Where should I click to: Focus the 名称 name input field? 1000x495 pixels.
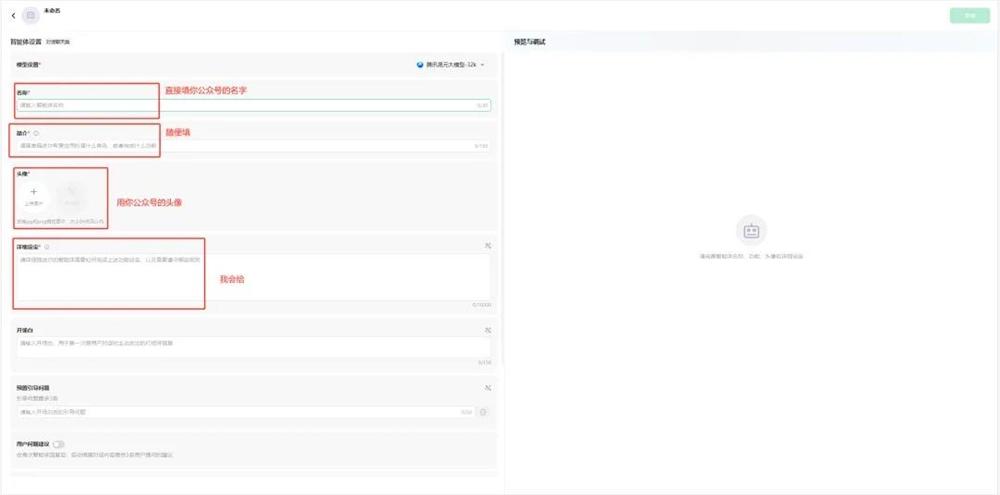click(254, 105)
